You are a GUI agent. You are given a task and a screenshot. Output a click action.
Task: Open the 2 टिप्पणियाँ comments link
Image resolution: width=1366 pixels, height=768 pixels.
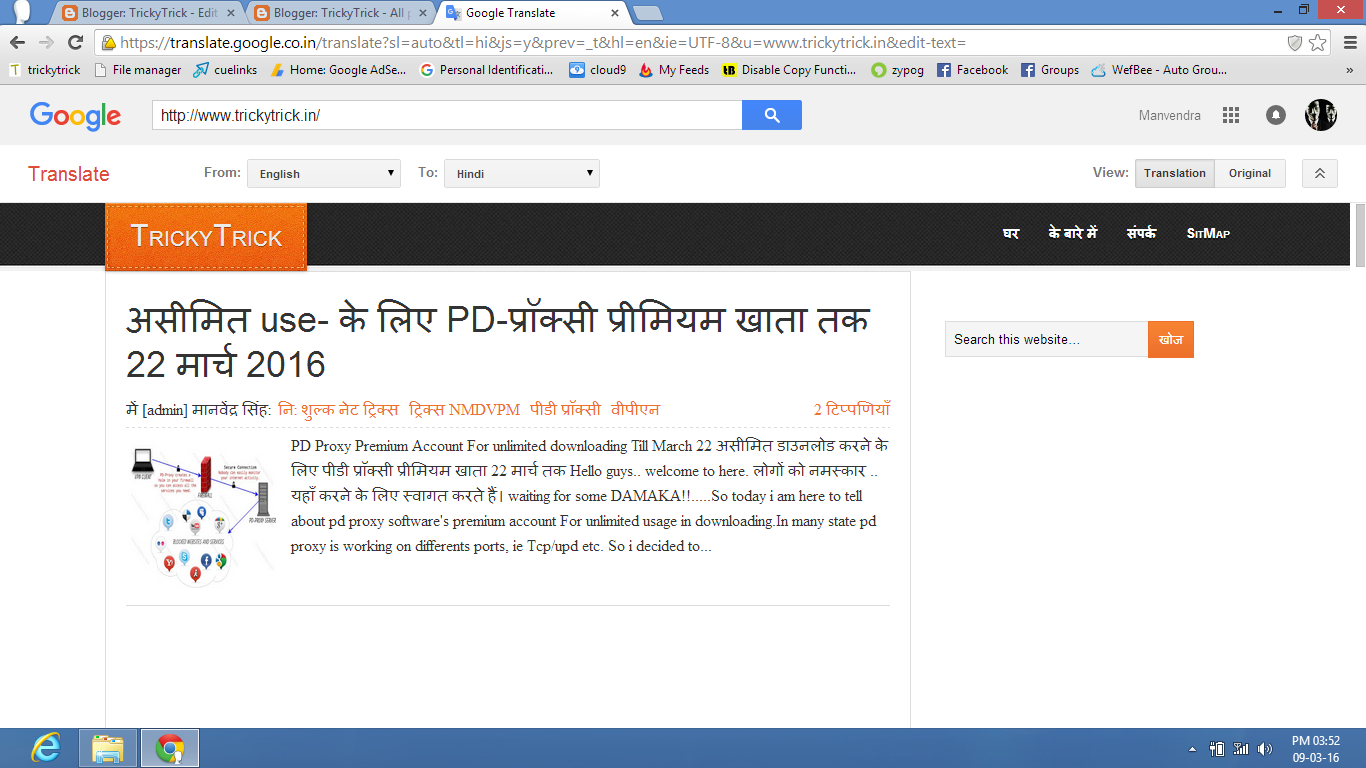coord(852,409)
